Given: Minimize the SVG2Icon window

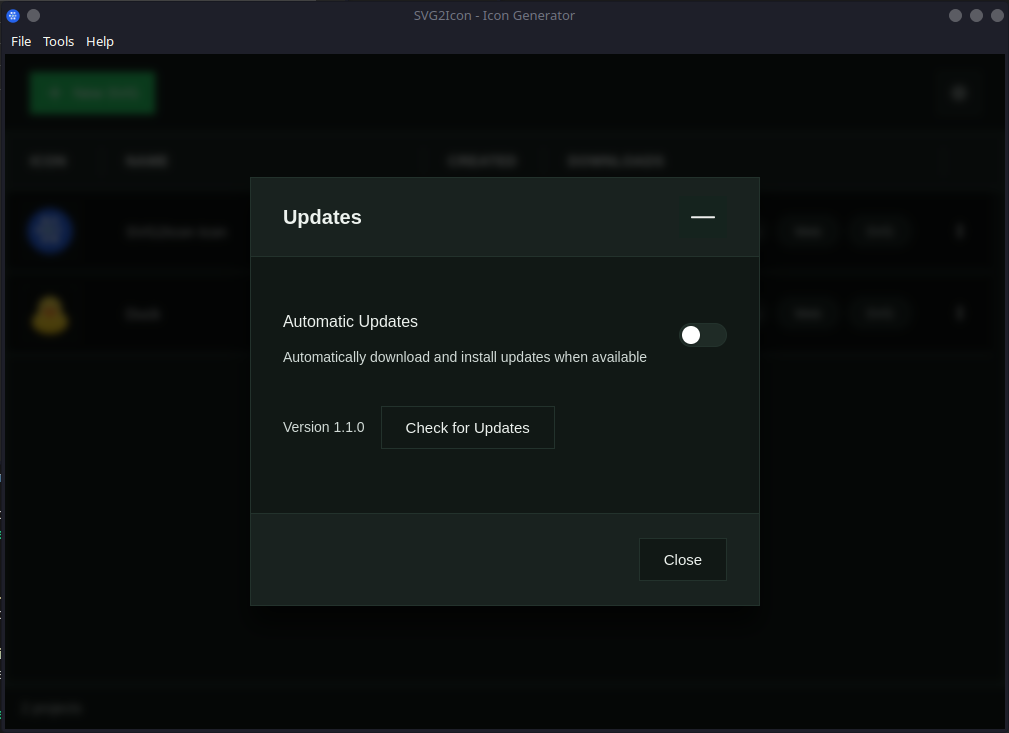Looking at the screenshot, I should (x=955, y=15).
